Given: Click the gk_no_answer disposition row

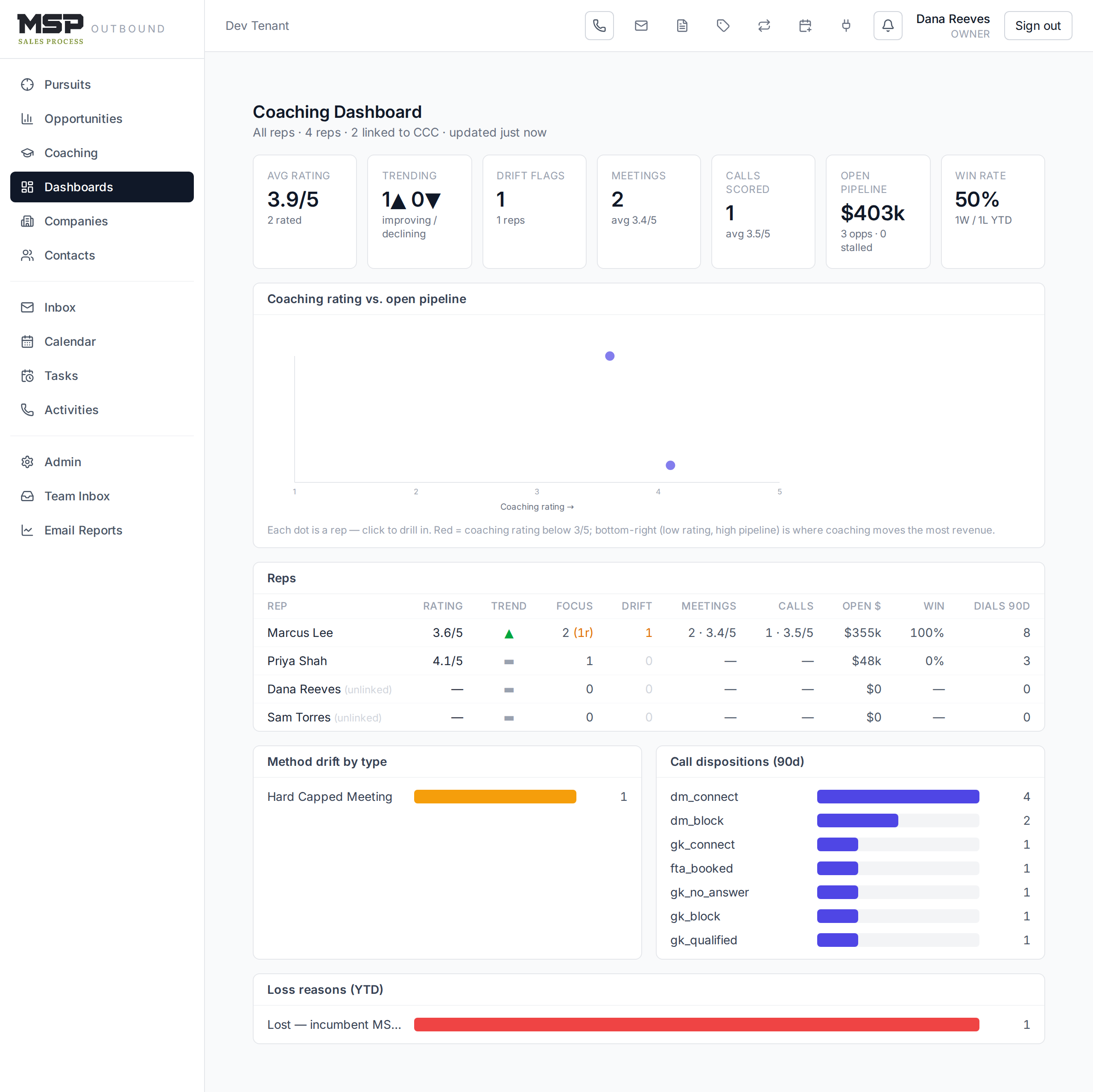Looking at the screenshot, I should point(850,892).
